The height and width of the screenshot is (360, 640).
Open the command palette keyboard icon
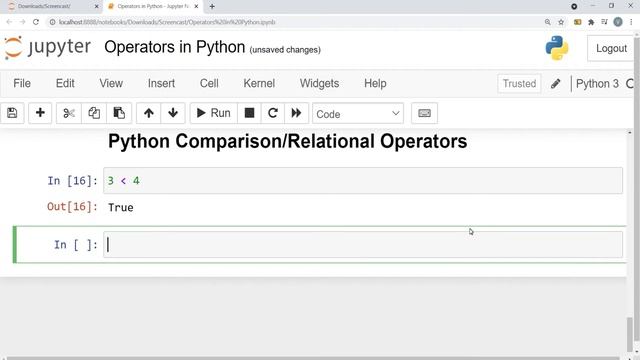(x=424, y=113)
